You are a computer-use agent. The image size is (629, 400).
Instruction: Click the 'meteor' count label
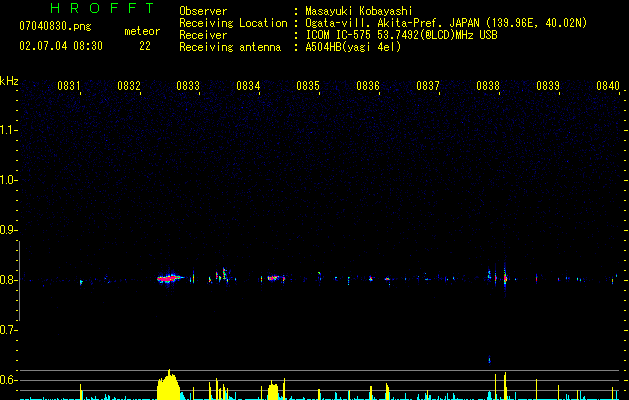tap(142, 31)
